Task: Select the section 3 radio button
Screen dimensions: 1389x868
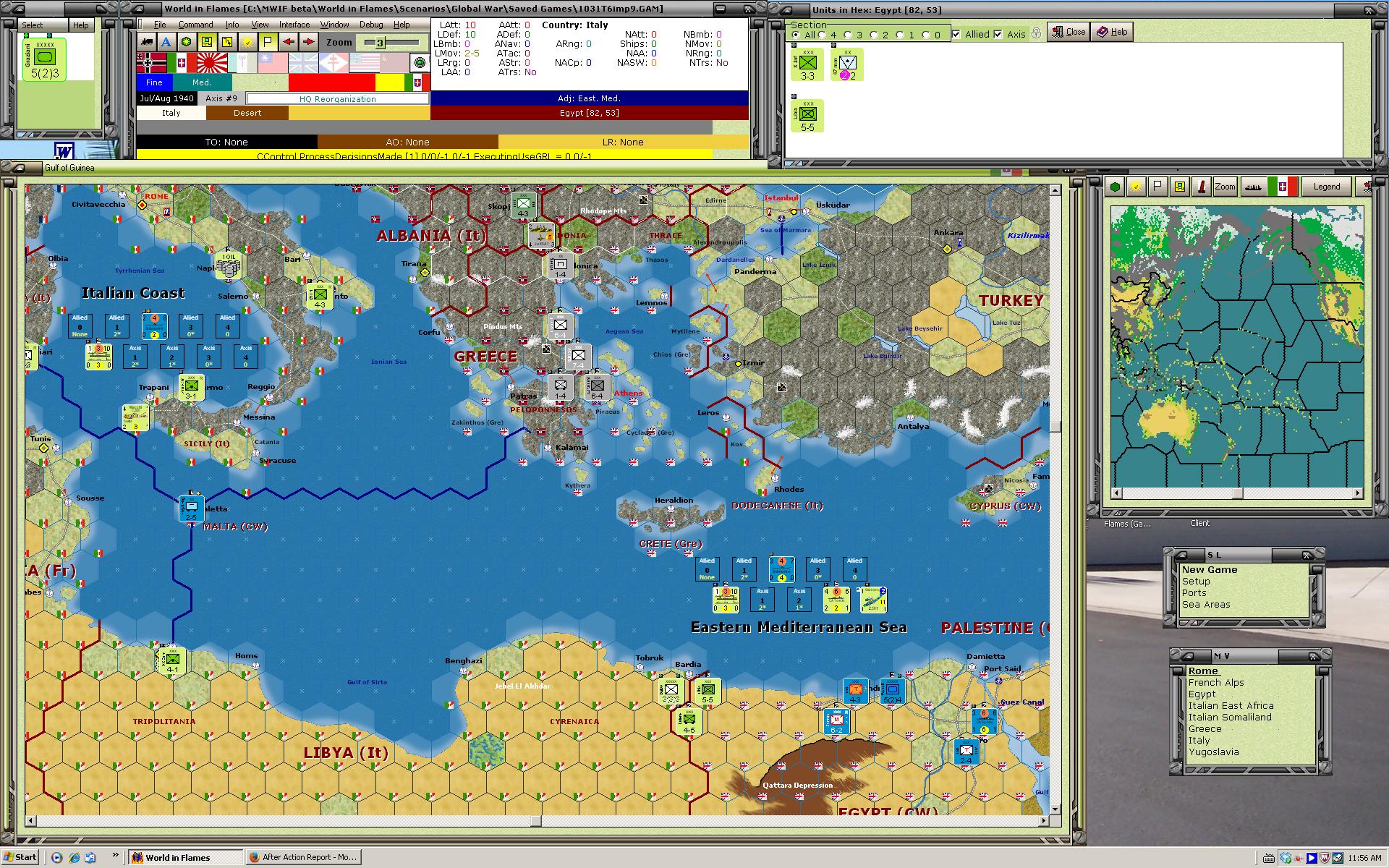Action: click(x=848, y=35)
